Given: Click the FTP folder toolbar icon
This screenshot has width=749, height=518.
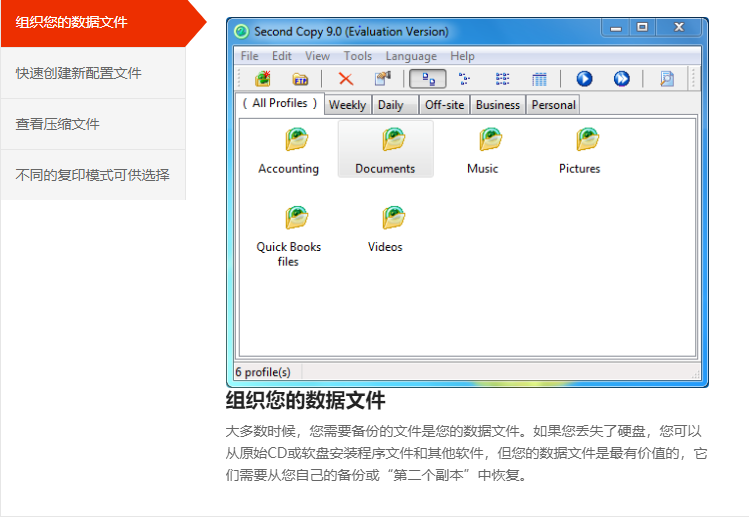Looking at the screenshot, I should [300, 79].
